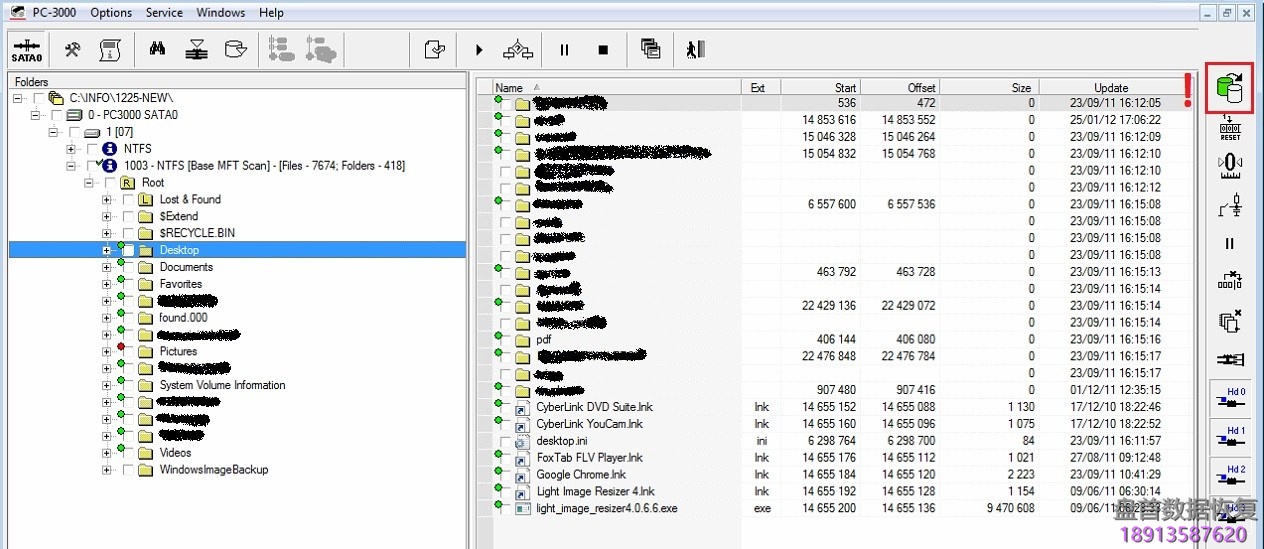The height and width of the screenshot is (549, 1264).
Task: Click the pause button in top toolbar
Action: [x=564, y=49]
